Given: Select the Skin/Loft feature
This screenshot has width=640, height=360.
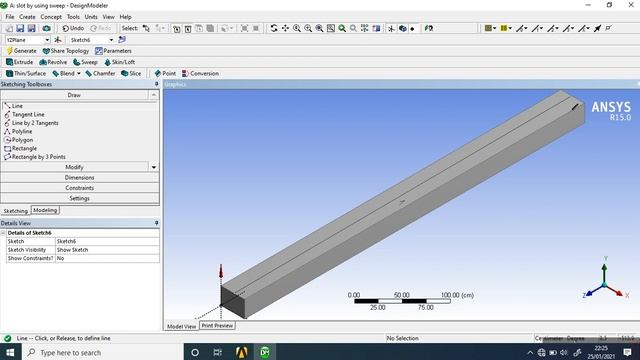Looking at the screenshot, I should pyautogui.click(x=119, y=62).
